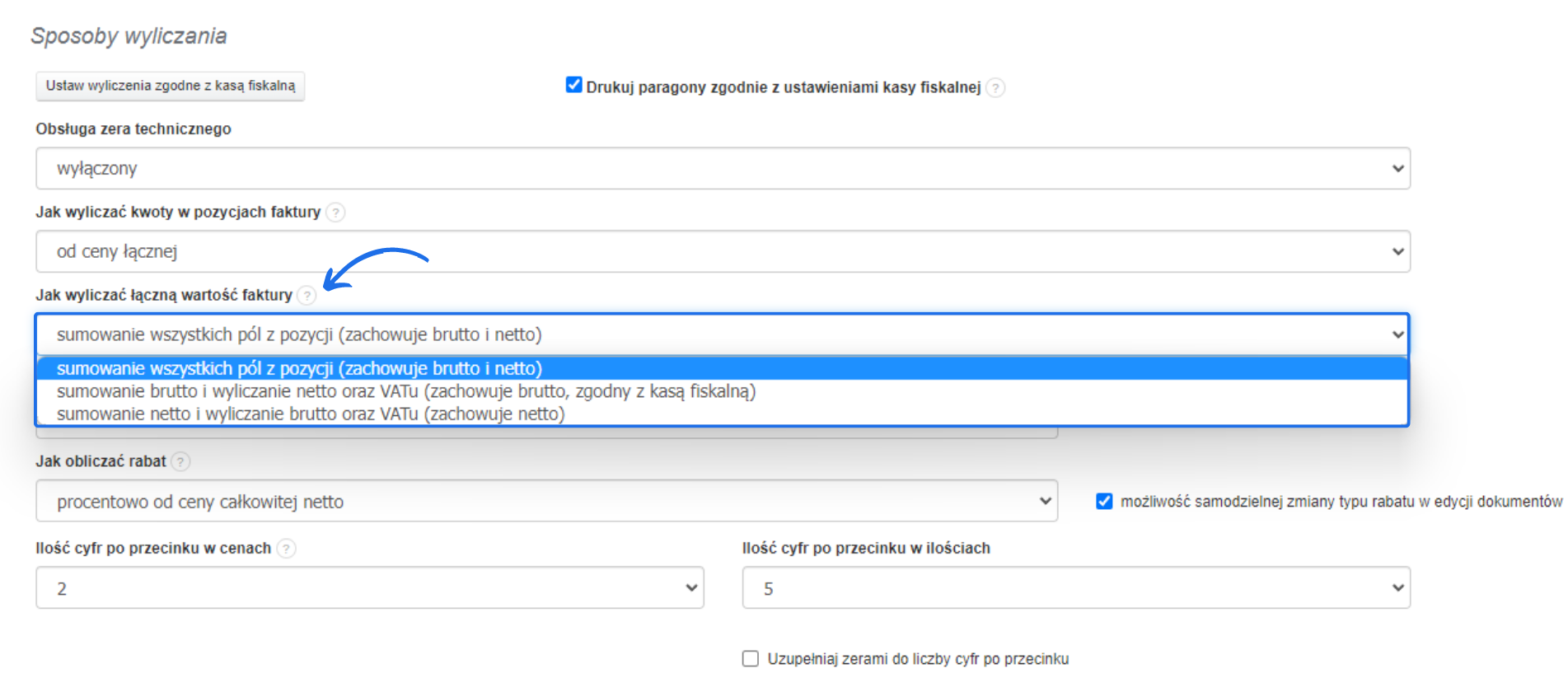Click 'Ustaw wyliczenia zgodne z kasą fiskalną' button
1568x673 pixels.
pyautogui.click(x=171, y=86)
